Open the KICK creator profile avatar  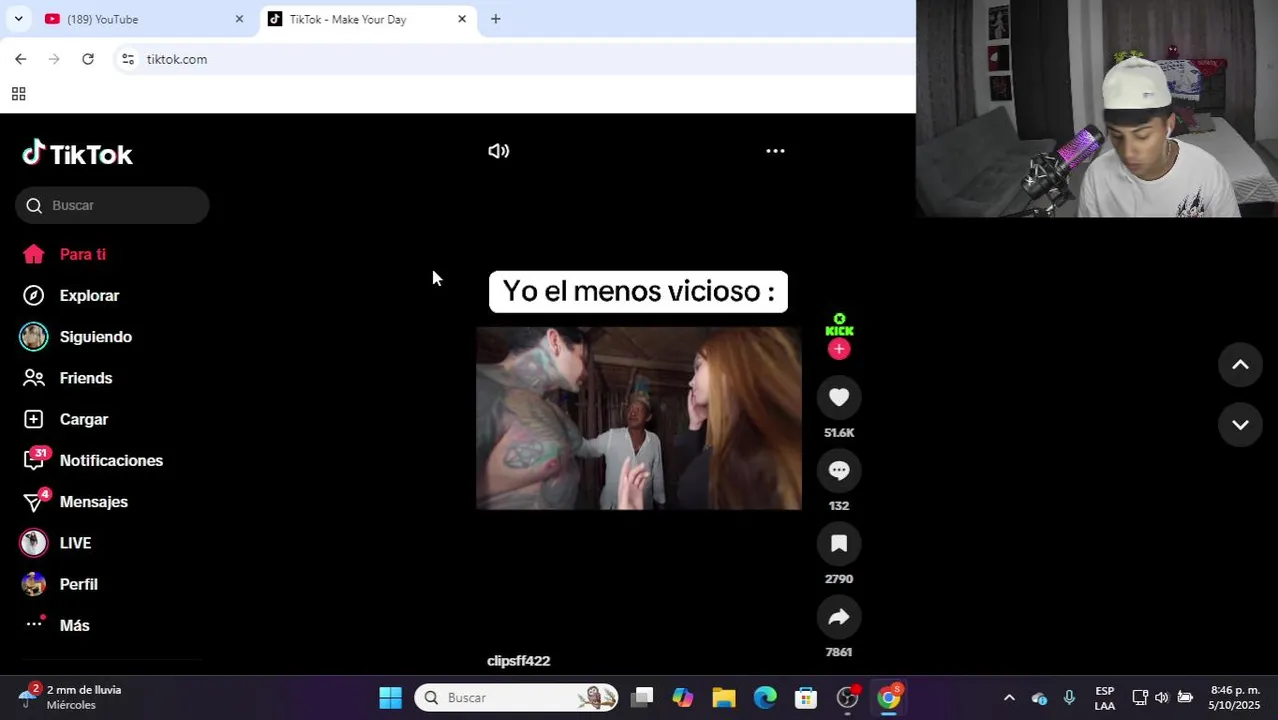pyautogui.click(x=839, y=325)
